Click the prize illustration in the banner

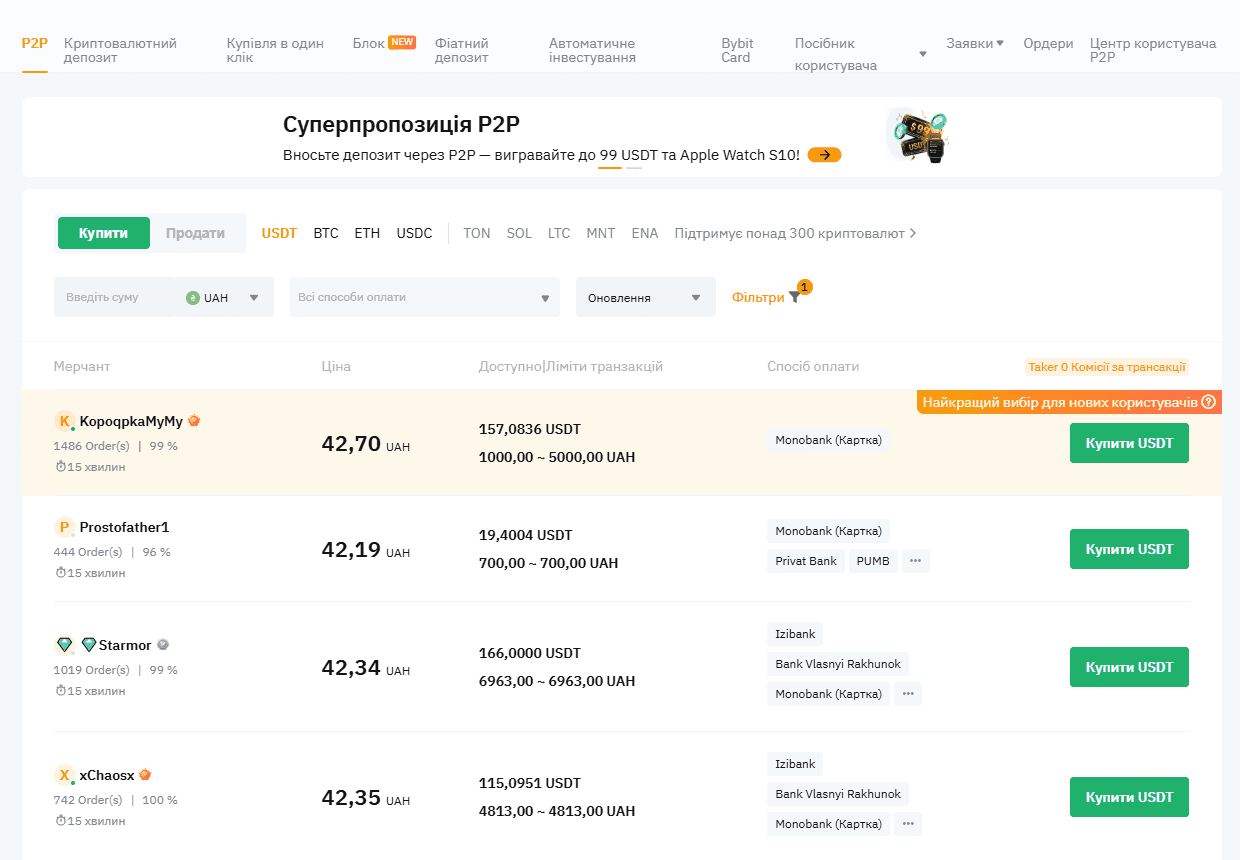(x=917, y=136)
